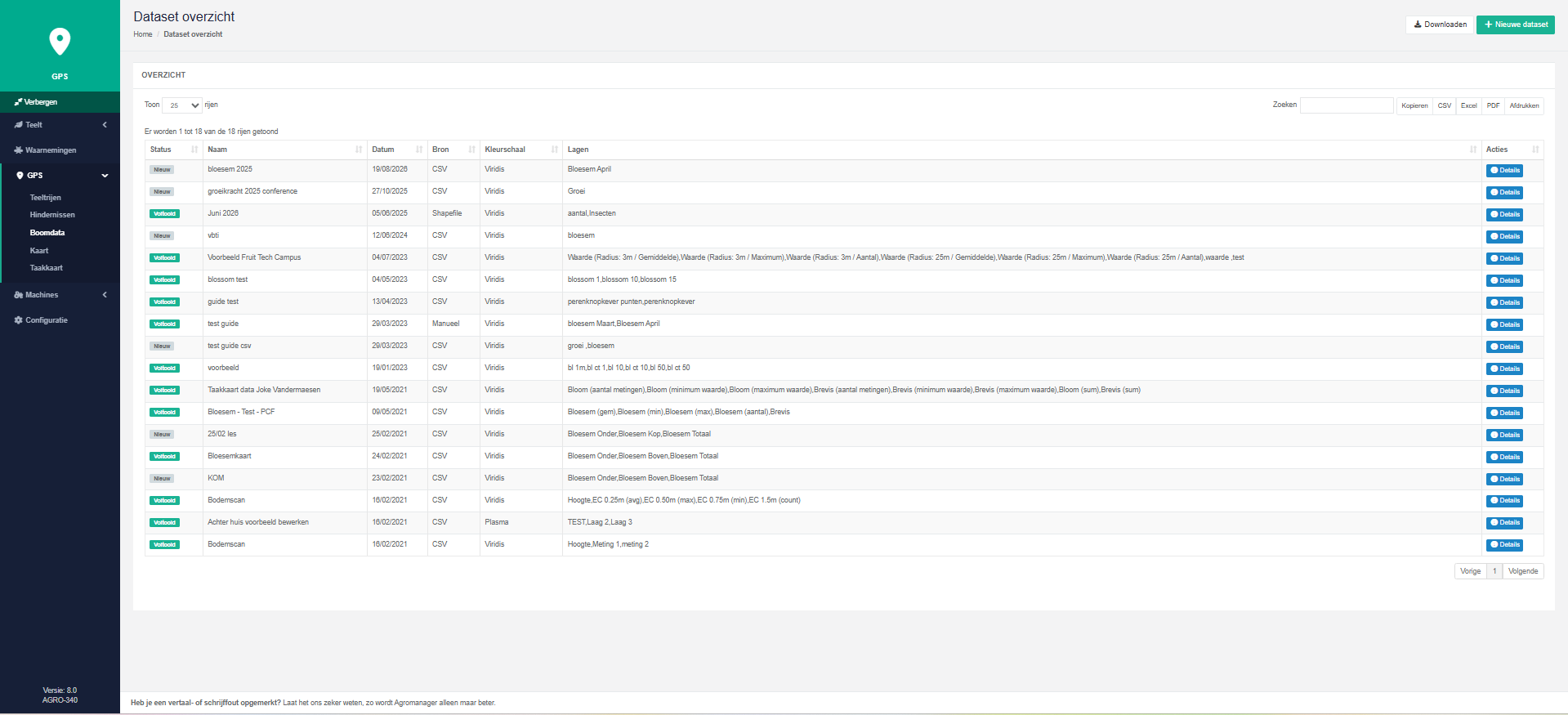Screen dimensions: 1568x715
Task: Sort the table by Status column arrows
Action: [194, 150]
